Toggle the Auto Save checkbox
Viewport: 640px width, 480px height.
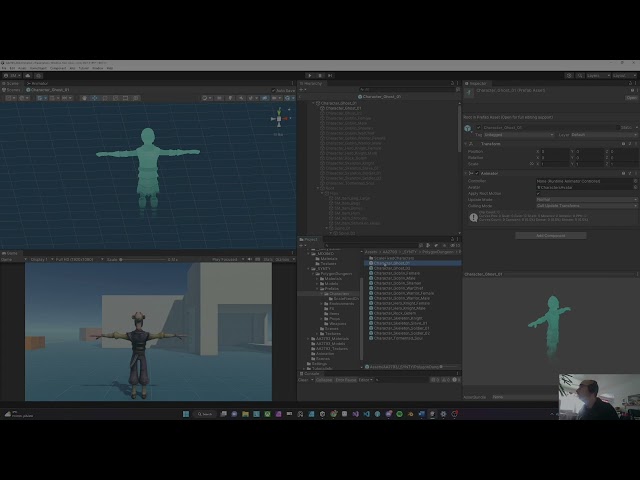[x=273, y=90]
